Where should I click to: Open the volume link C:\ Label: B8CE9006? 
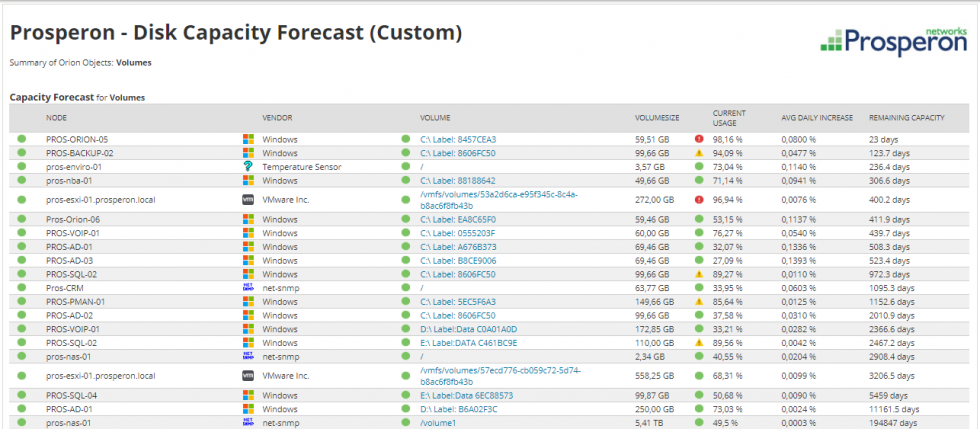pos(458,261)
